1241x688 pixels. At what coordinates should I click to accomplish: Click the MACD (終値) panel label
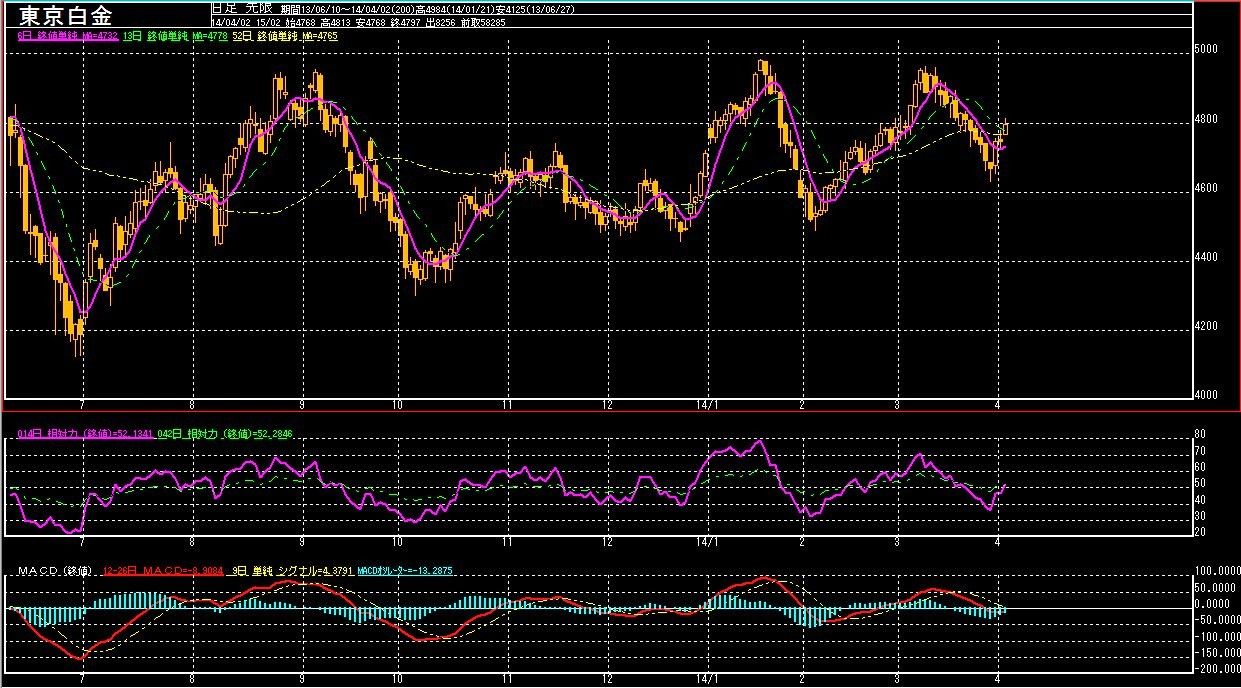point(55,570)
